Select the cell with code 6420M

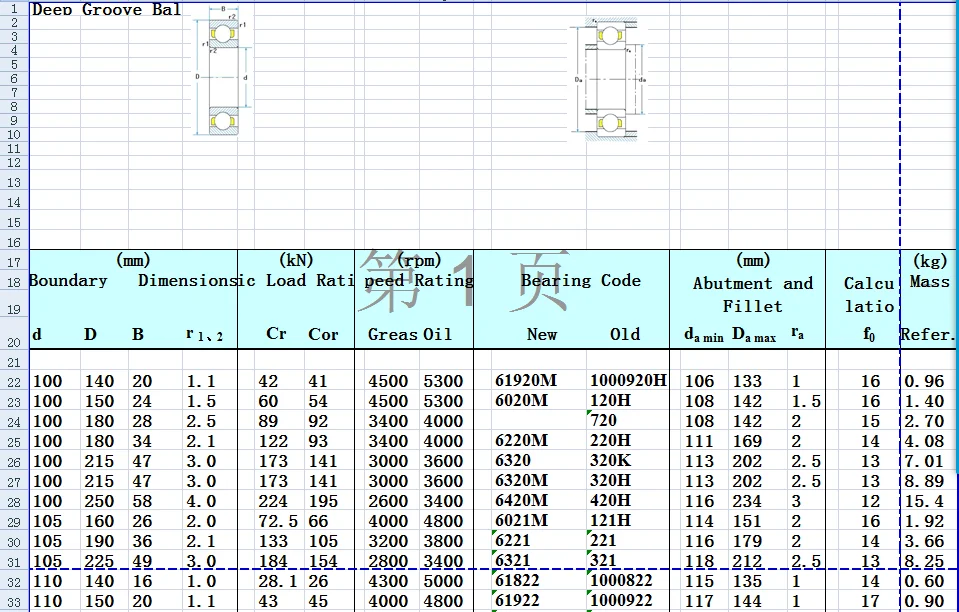pyautogui.click(x=521, y=501)
